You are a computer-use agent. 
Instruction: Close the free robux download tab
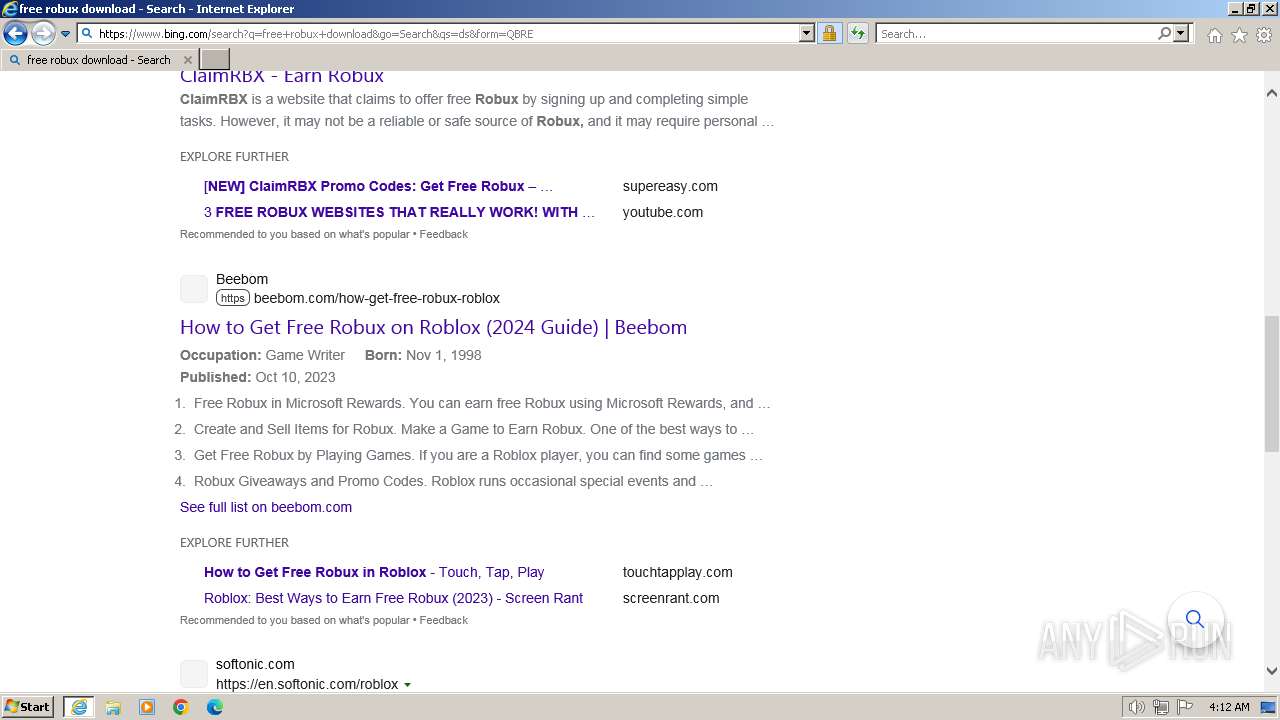click(187, 60)
